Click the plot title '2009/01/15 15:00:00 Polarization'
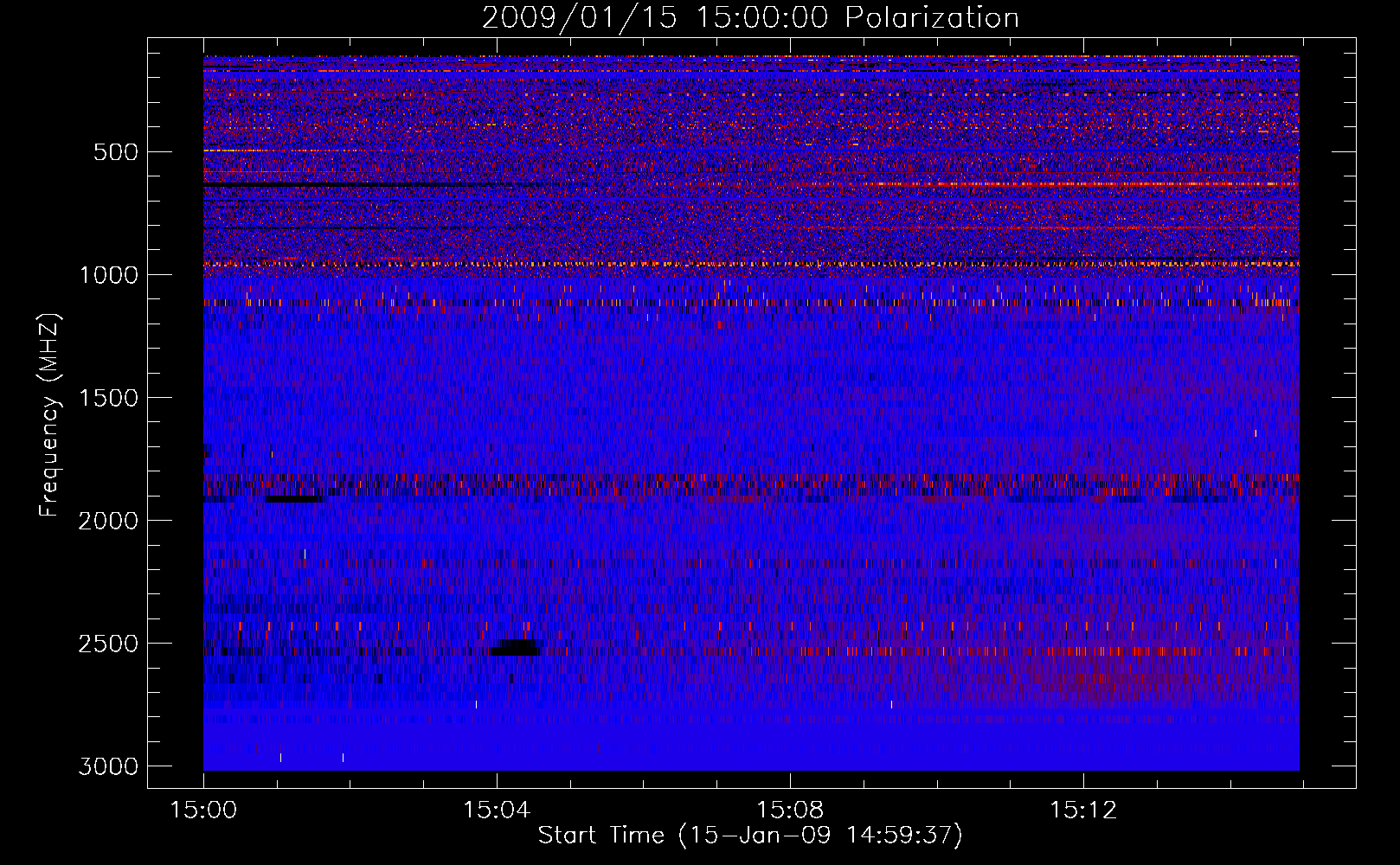 [x=750, y=17]
